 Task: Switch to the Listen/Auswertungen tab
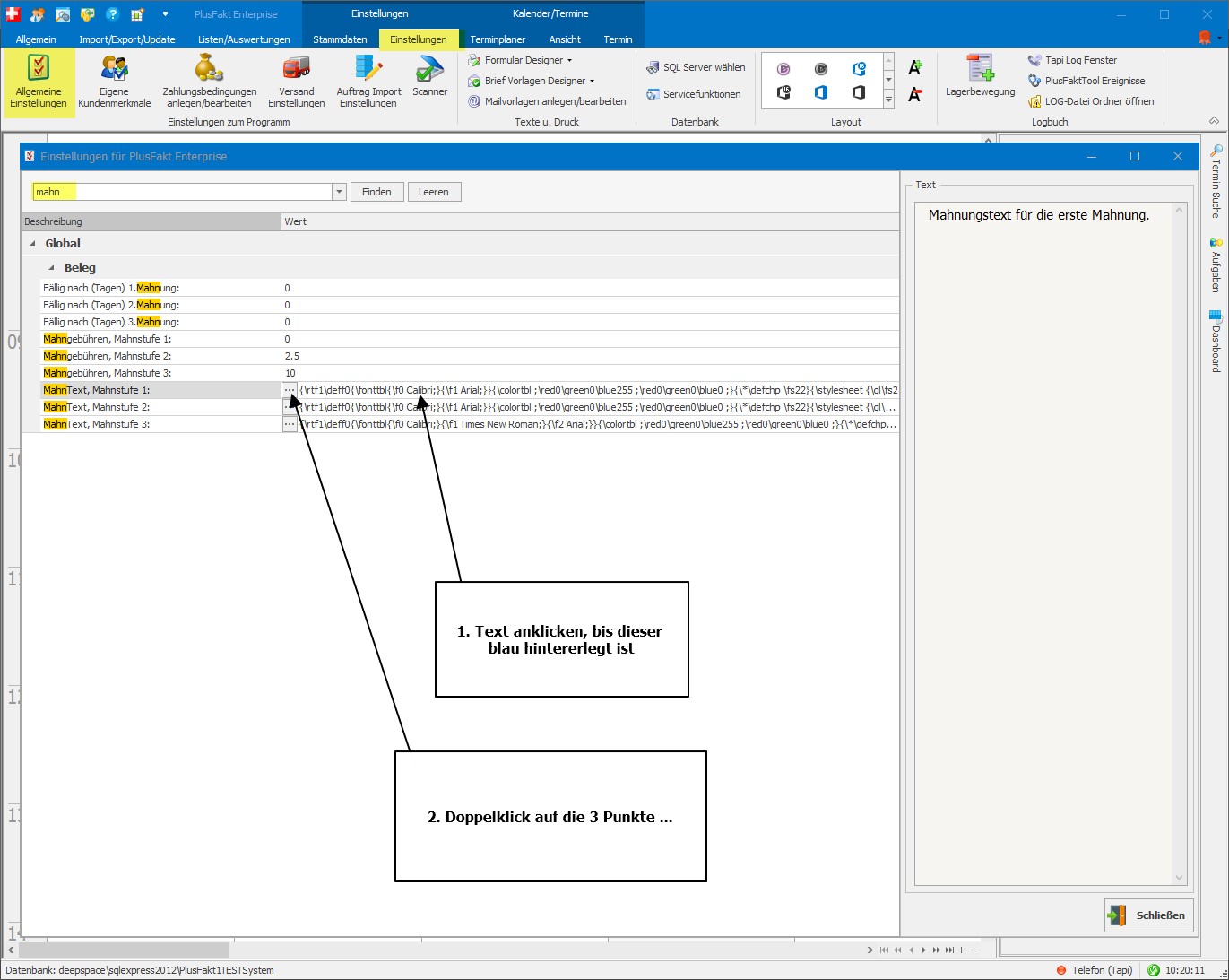(x=244, y=39)
